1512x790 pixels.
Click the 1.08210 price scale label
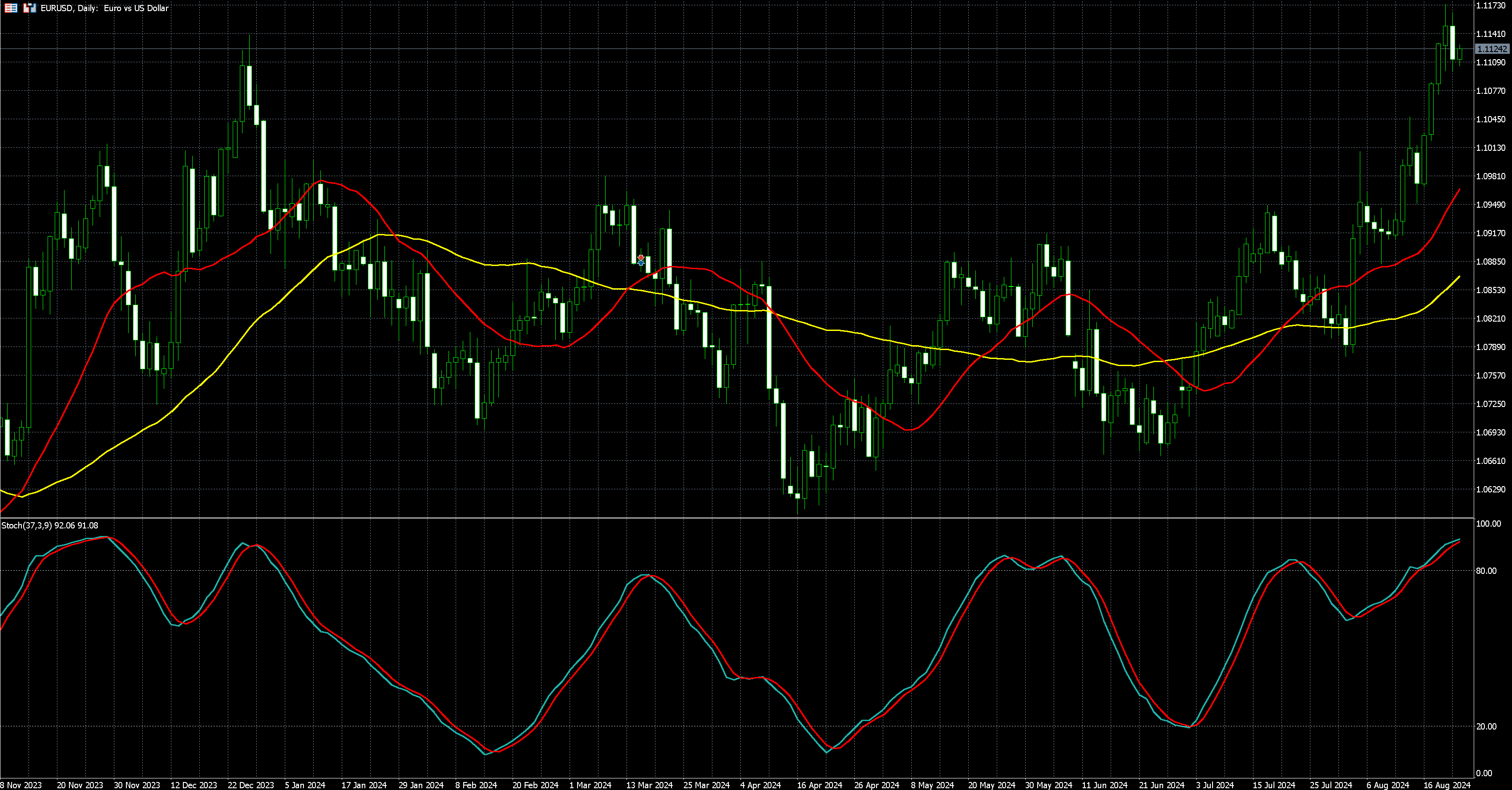tap(1491, 318)
